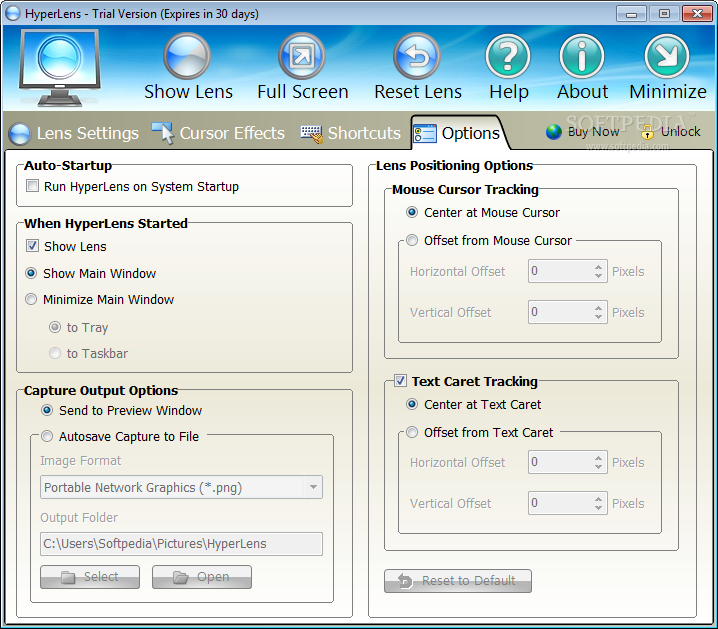This screenshot has height=629, width=718.
Task: Select Center at Text Caret radio
Action: [412, 404]
